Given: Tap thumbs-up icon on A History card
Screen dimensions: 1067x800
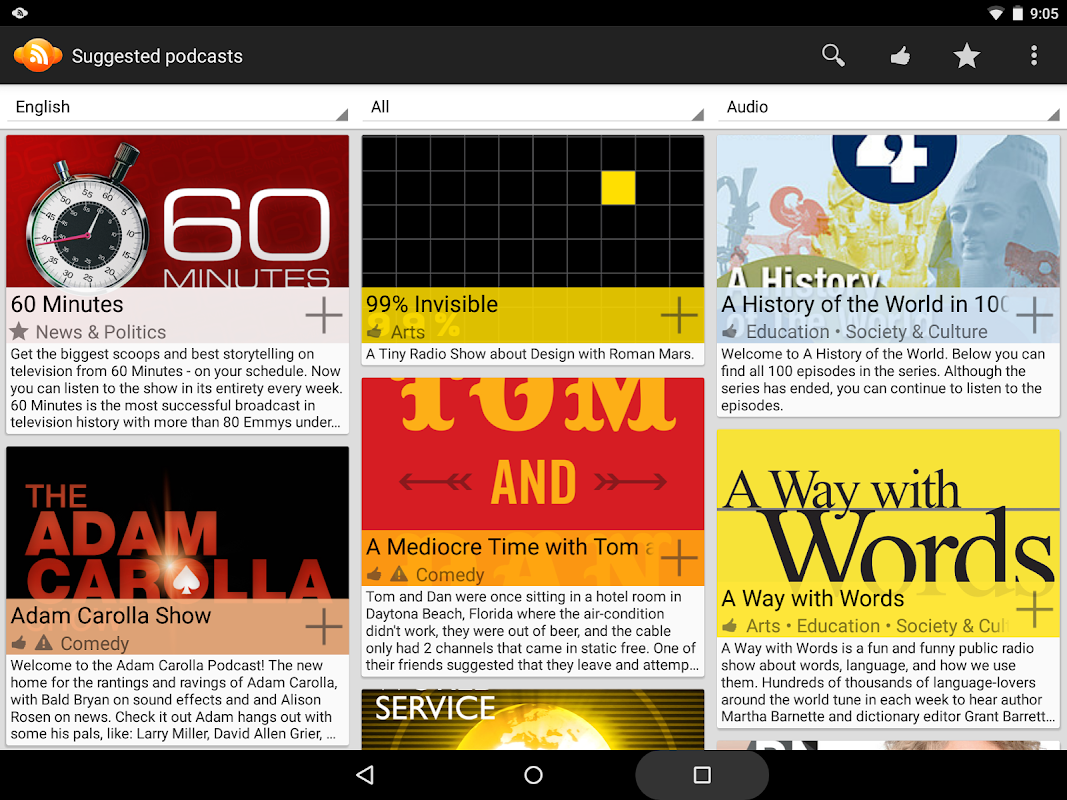Looking at the screenshot, I should (x=729, y=331).
